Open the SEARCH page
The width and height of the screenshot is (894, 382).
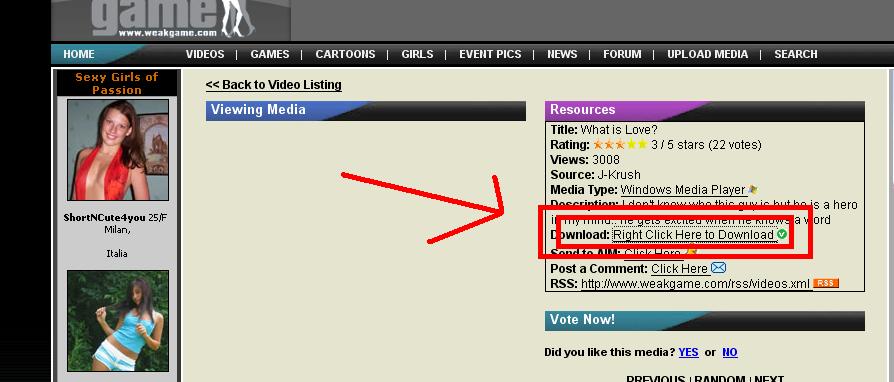tap(795, 54)
